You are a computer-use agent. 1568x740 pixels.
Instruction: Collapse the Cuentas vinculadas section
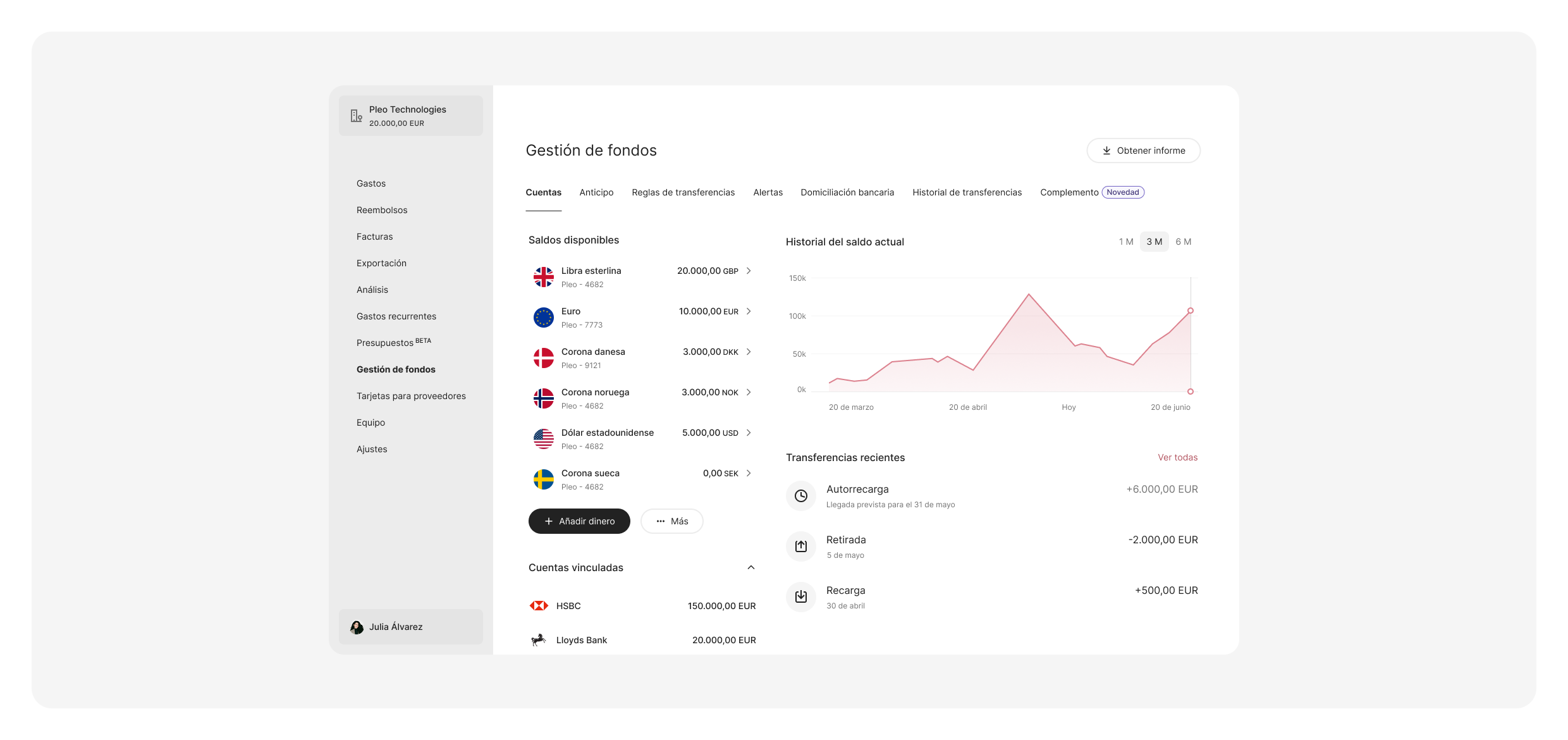pos(750,567)
